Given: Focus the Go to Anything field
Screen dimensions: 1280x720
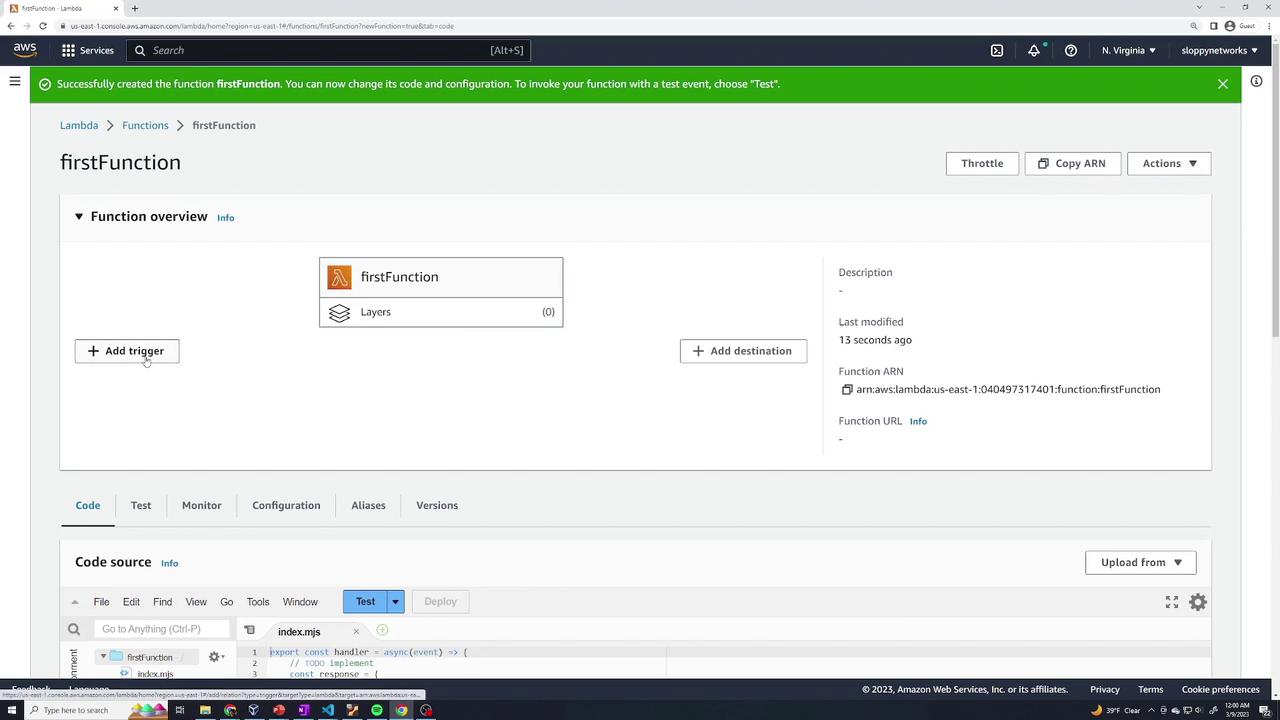Looking at the screenshot, I should pos(162,629).
